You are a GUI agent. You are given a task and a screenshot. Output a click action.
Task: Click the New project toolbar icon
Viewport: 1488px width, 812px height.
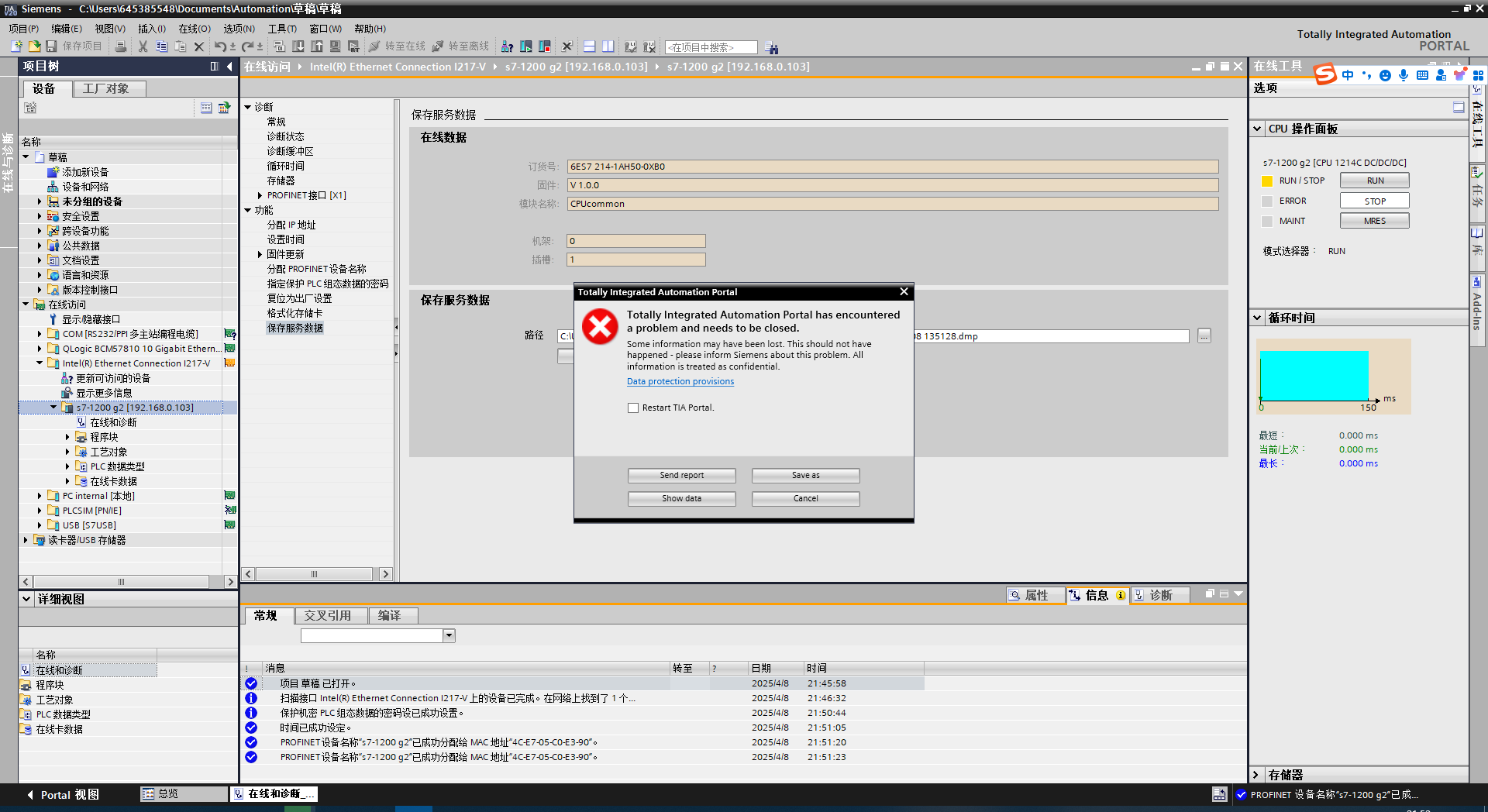point(16,46)
